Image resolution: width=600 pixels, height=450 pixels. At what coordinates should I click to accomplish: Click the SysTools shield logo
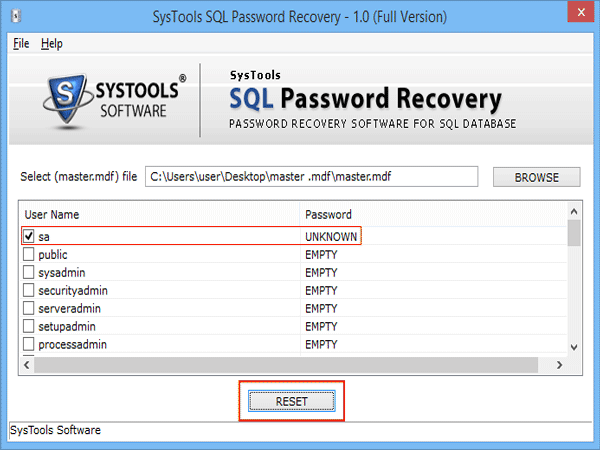tap(67, 100)
